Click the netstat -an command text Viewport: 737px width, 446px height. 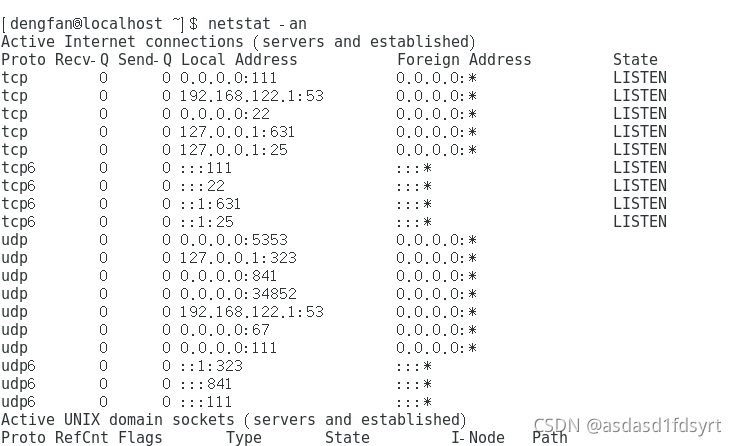[257, 23]
